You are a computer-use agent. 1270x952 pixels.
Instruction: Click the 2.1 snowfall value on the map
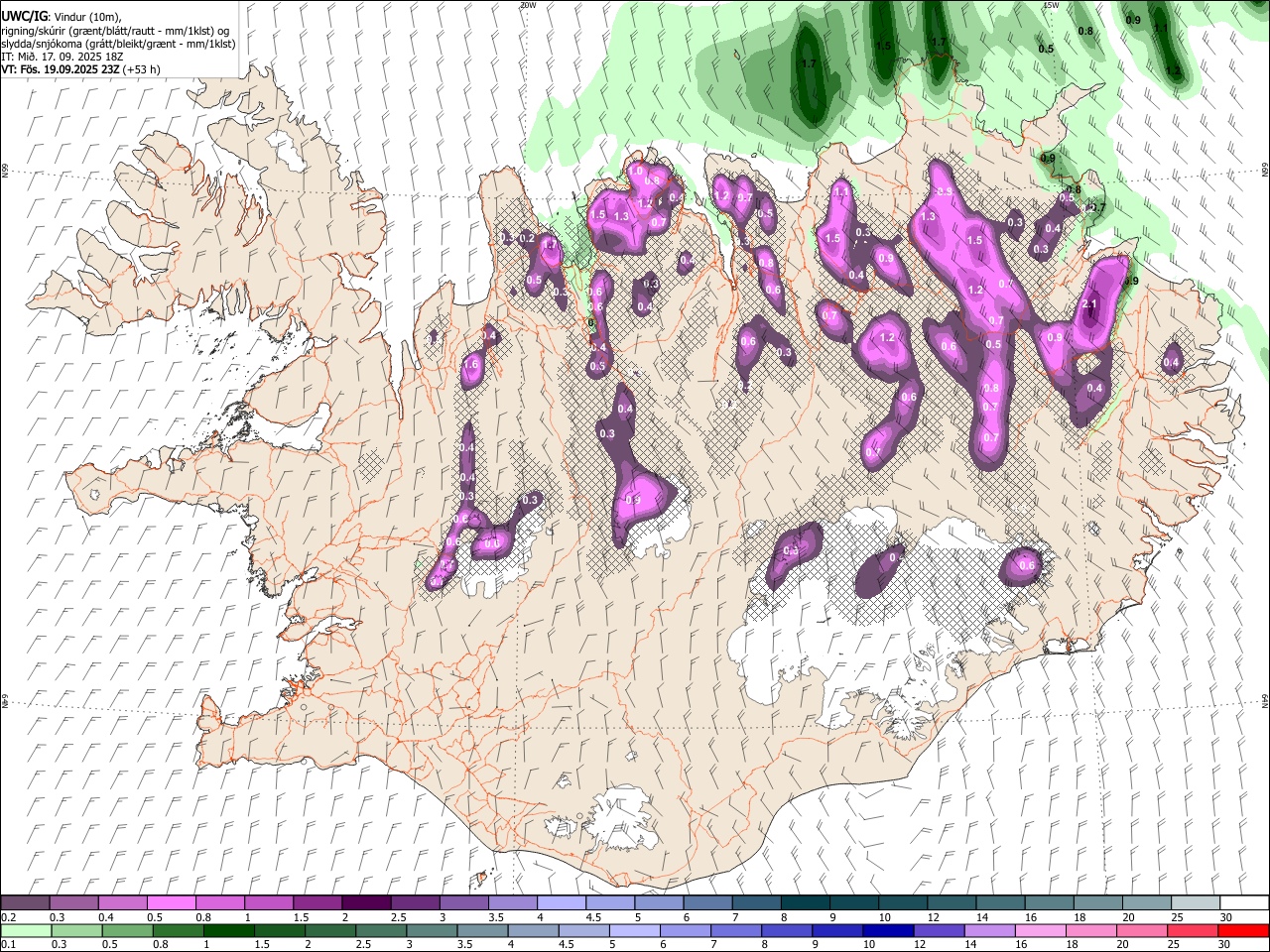click(1088, 304)
